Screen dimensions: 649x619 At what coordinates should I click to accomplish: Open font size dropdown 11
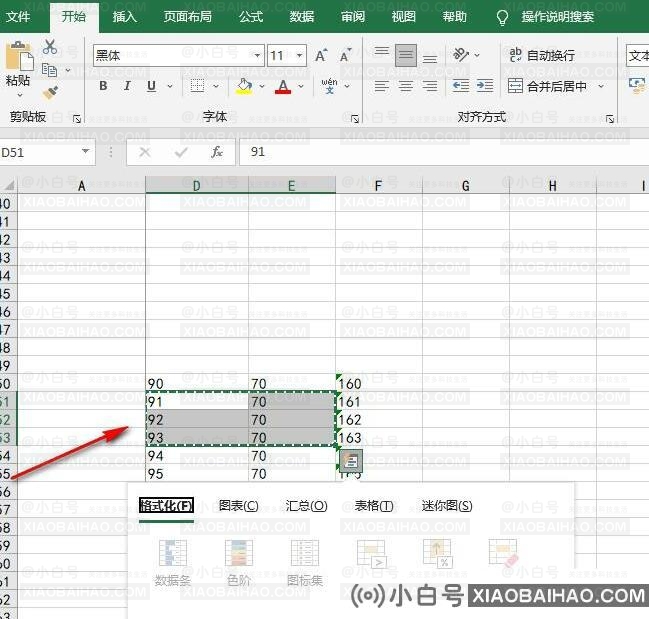coord(299,55)
